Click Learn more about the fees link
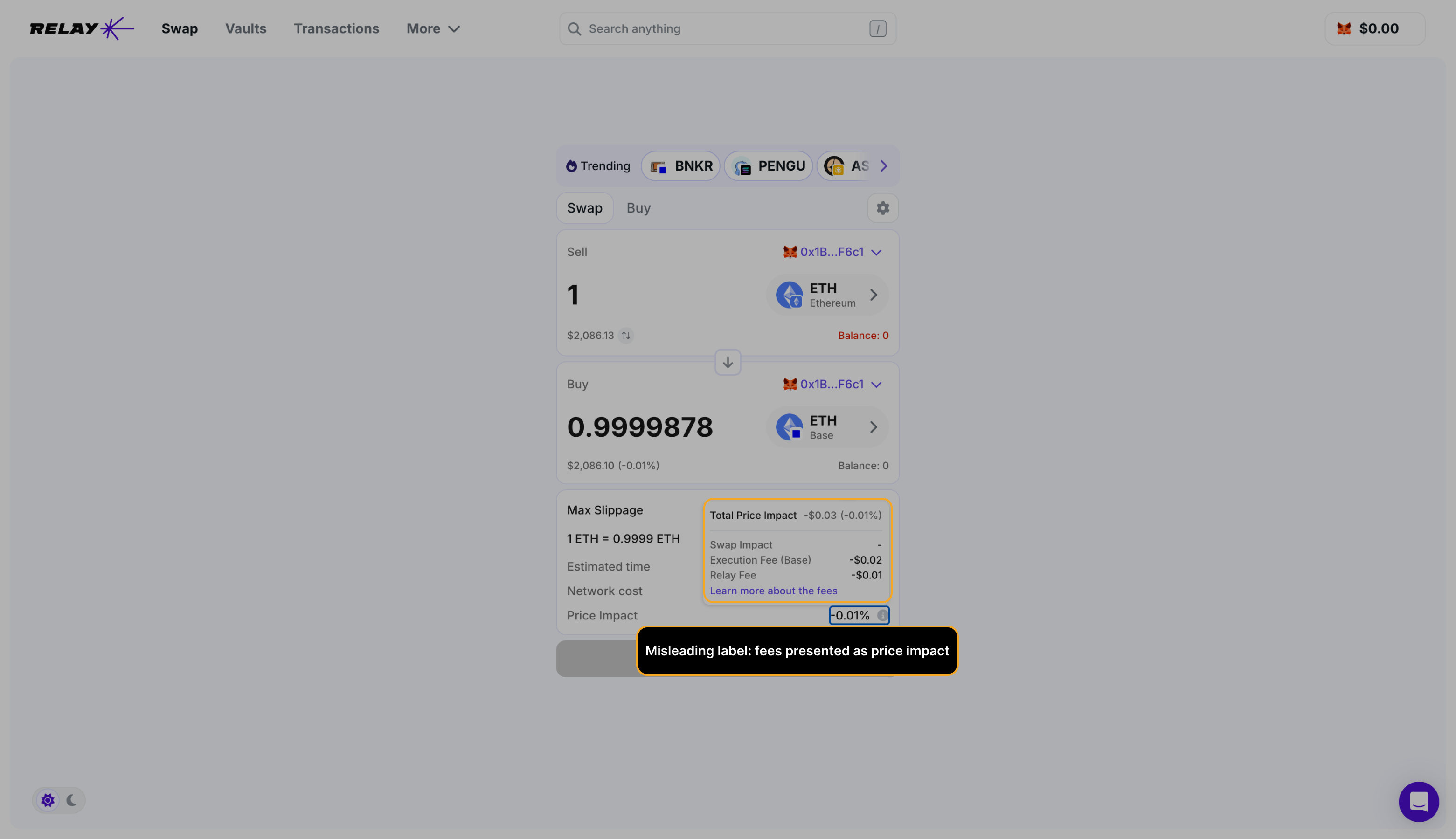1456x839 pixels. 773,591
